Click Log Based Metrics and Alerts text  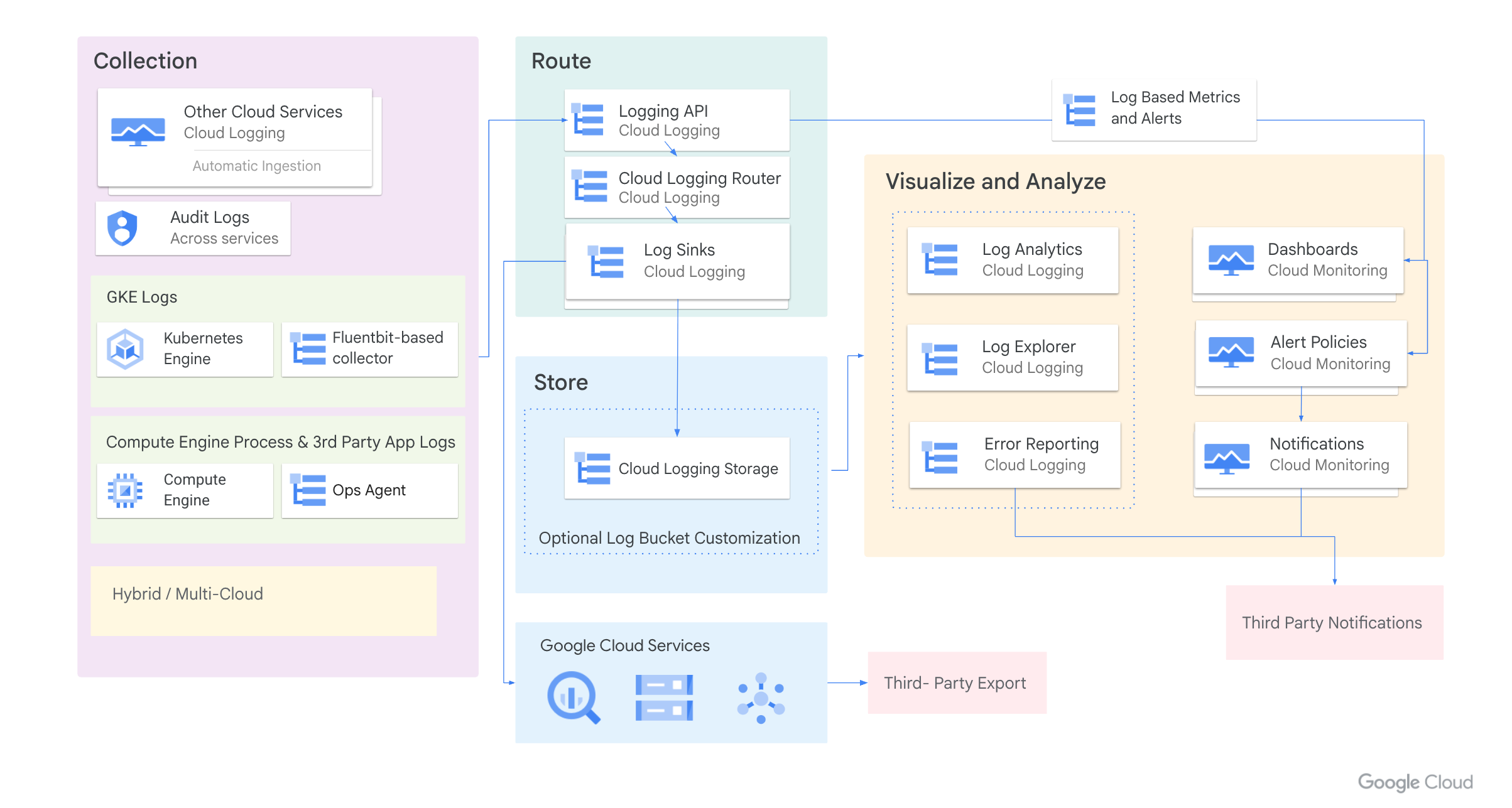click(1175, 108)
